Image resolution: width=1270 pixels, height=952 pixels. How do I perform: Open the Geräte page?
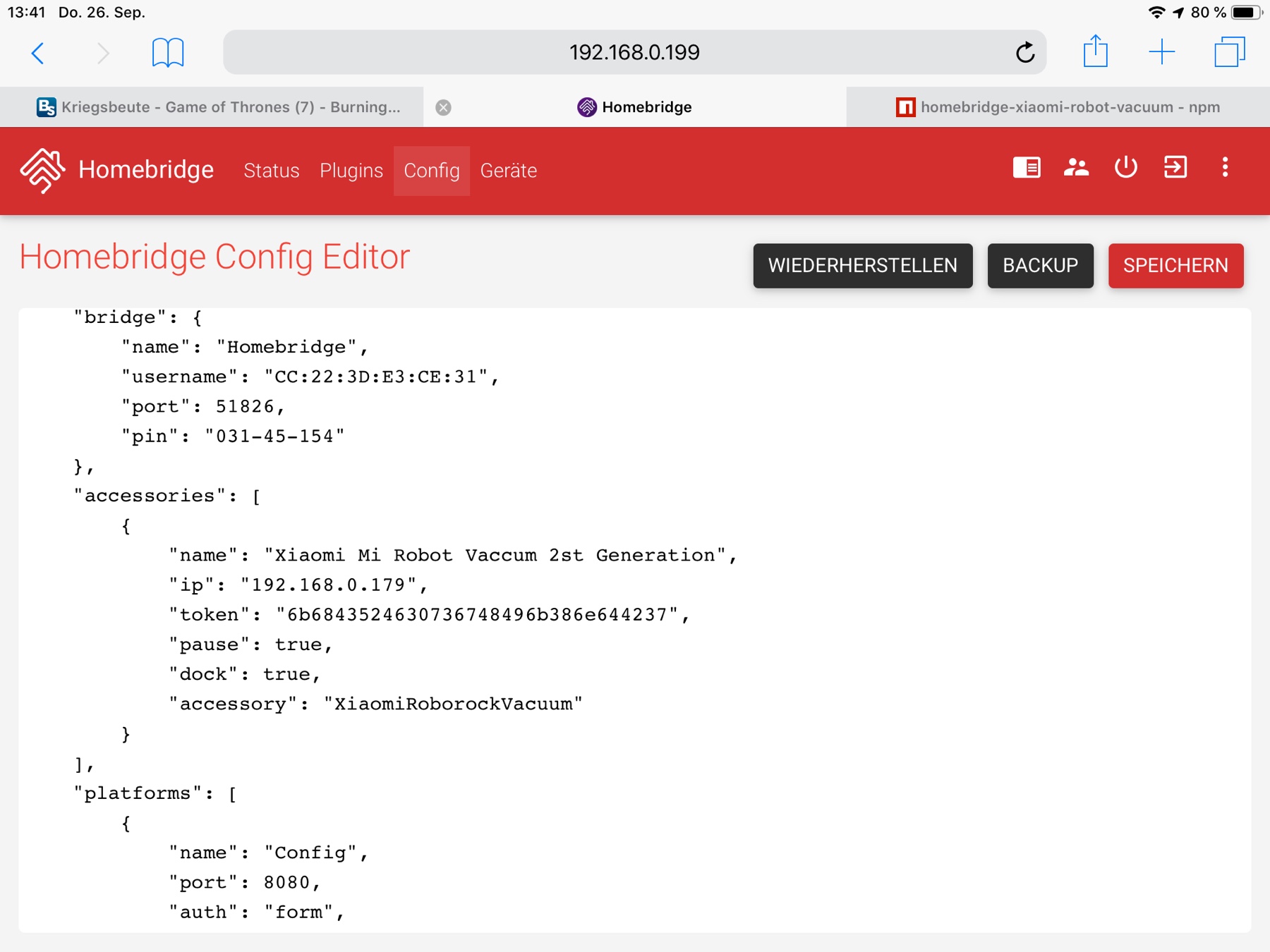tap(509, 171)
